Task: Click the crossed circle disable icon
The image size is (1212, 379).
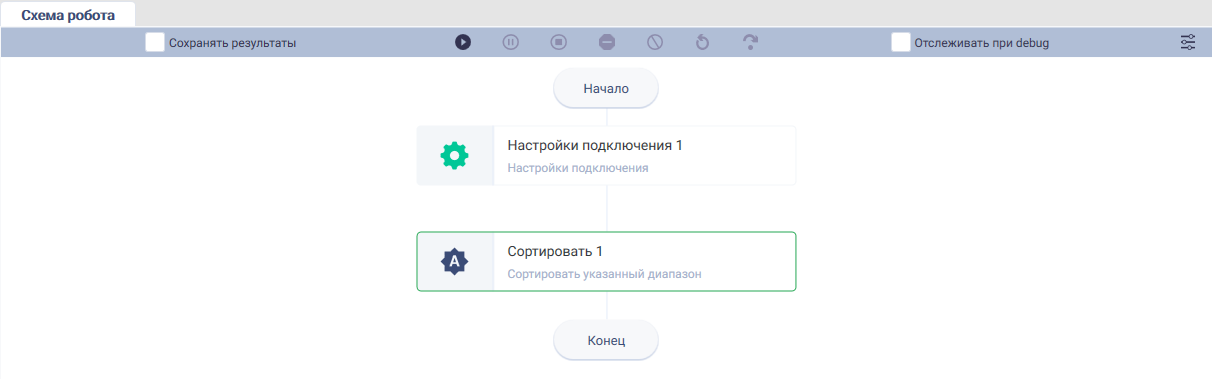Action: 655,42
